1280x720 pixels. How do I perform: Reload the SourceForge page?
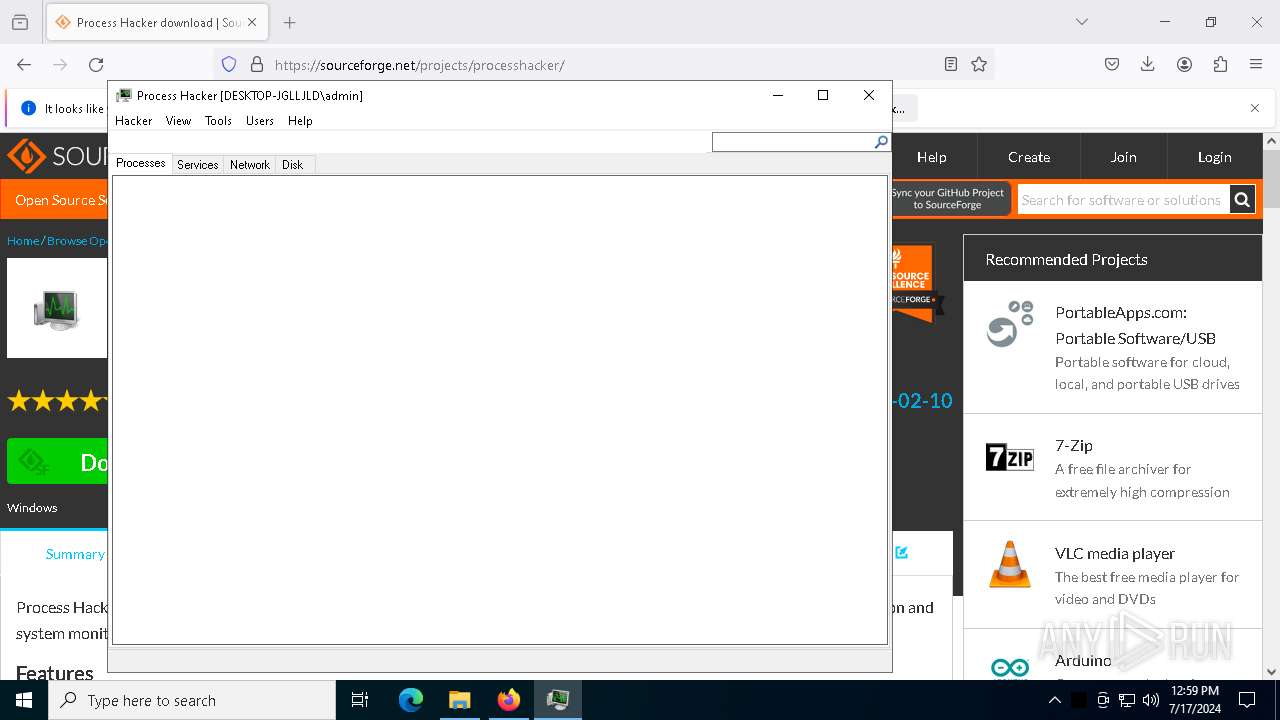coord(96,64)
